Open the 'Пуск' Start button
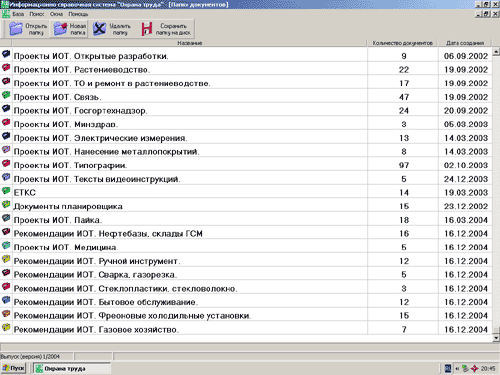This screenshot has width=500, height=375. pyautogui.click(x=13, y=368)
